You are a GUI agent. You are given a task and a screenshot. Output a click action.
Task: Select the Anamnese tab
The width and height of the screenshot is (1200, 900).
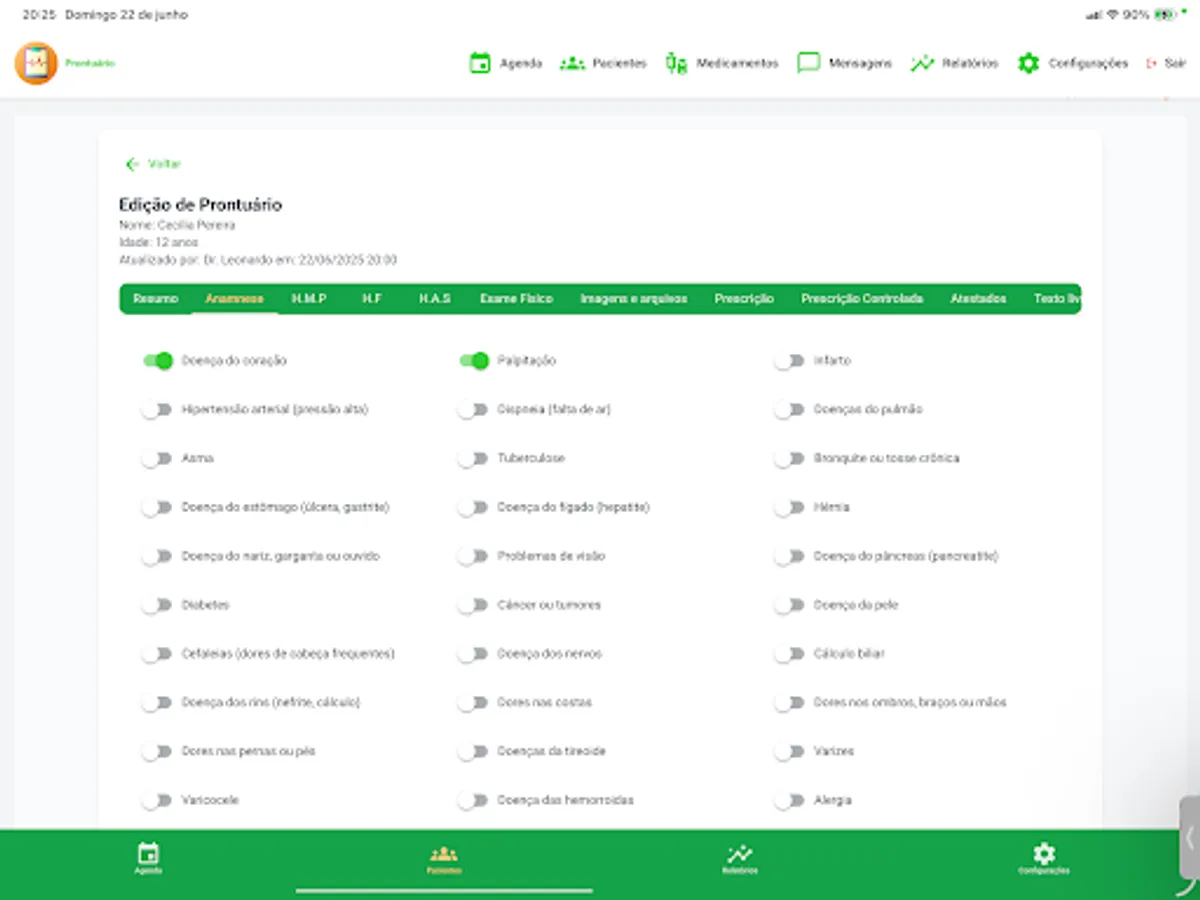234,299
